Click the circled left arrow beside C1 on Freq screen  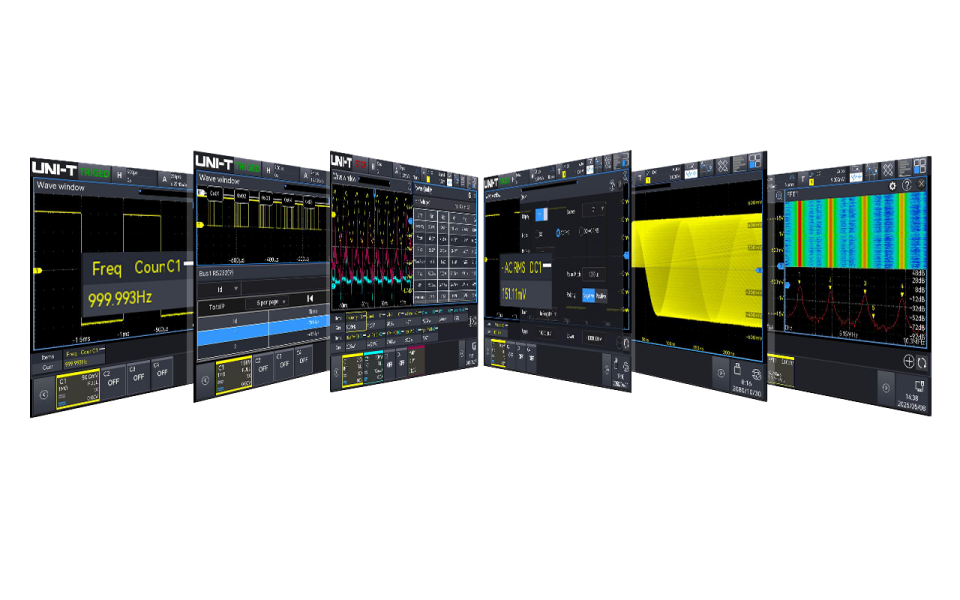[x=43, y=395]
